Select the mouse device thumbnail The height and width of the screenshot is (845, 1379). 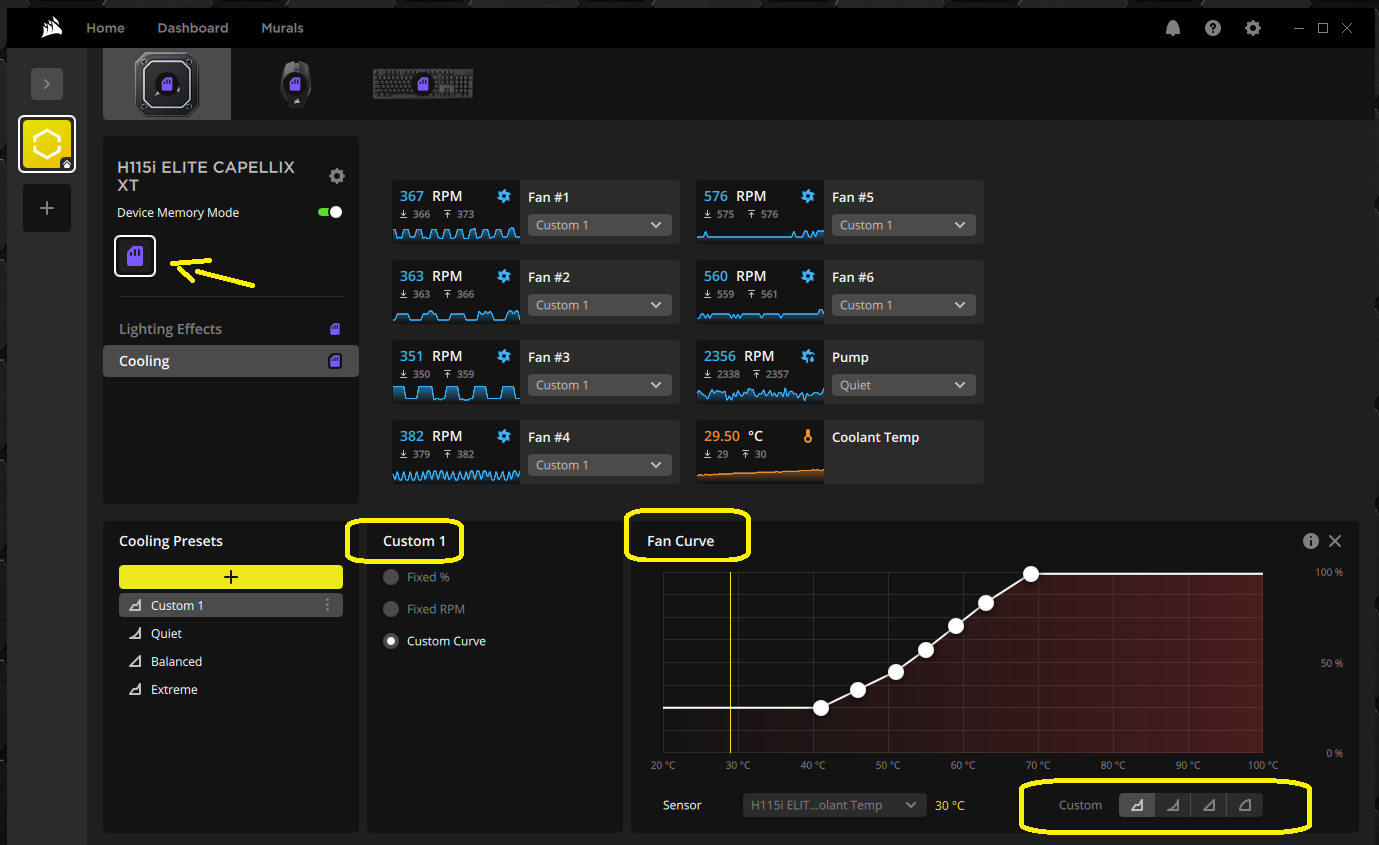295,83
